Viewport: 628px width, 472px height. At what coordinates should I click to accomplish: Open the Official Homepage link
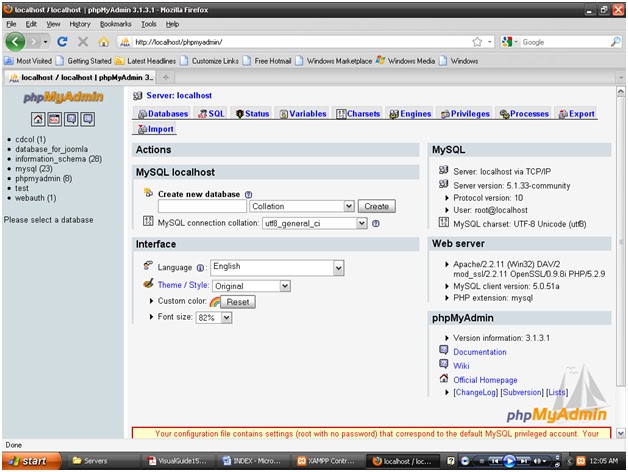point(485,380)
